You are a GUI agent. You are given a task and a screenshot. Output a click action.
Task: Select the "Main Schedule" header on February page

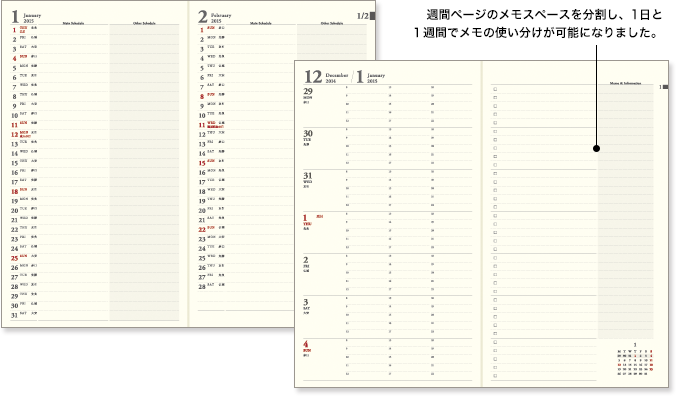261,23
